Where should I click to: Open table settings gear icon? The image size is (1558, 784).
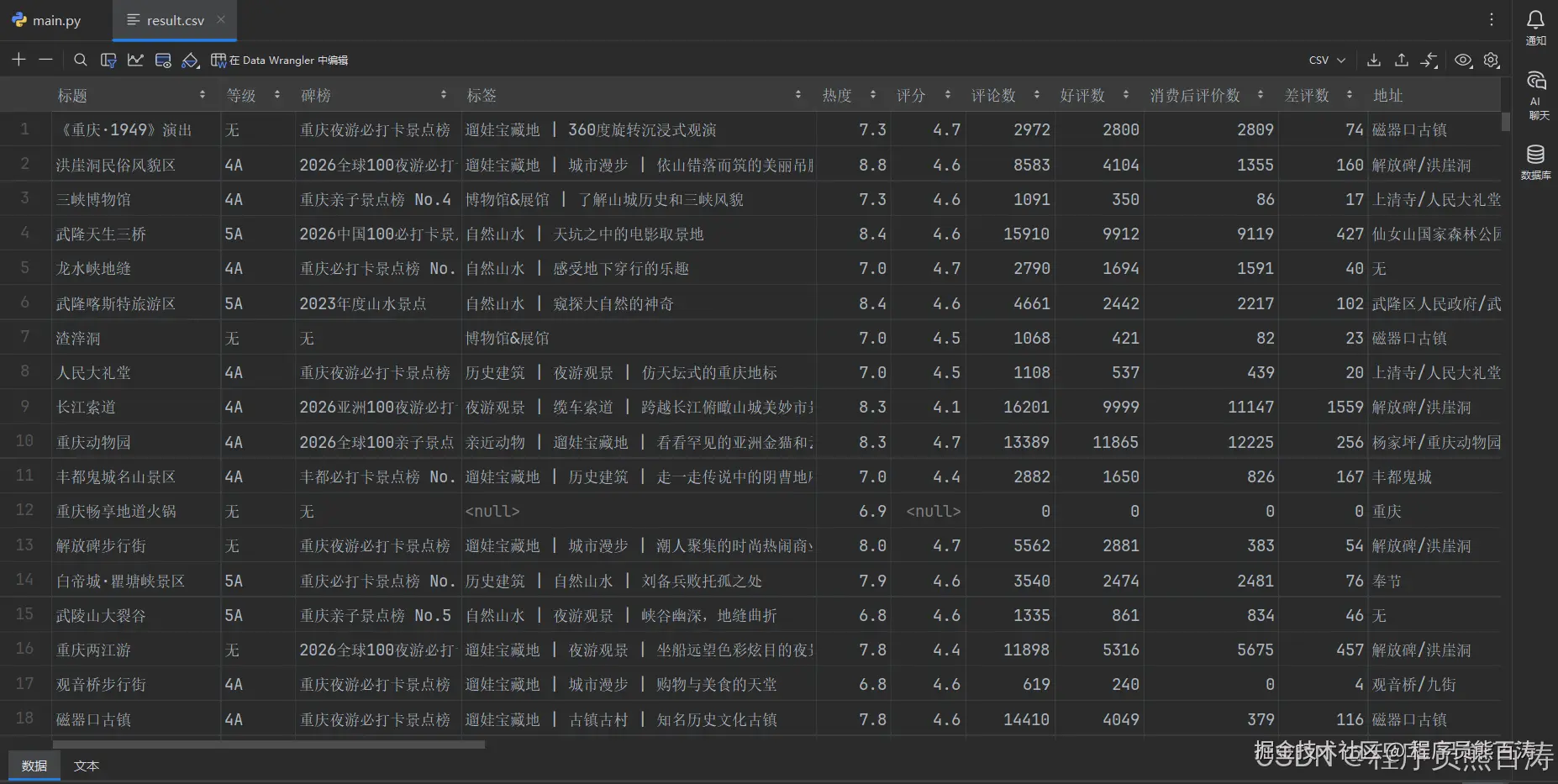tap(1492, 60)
